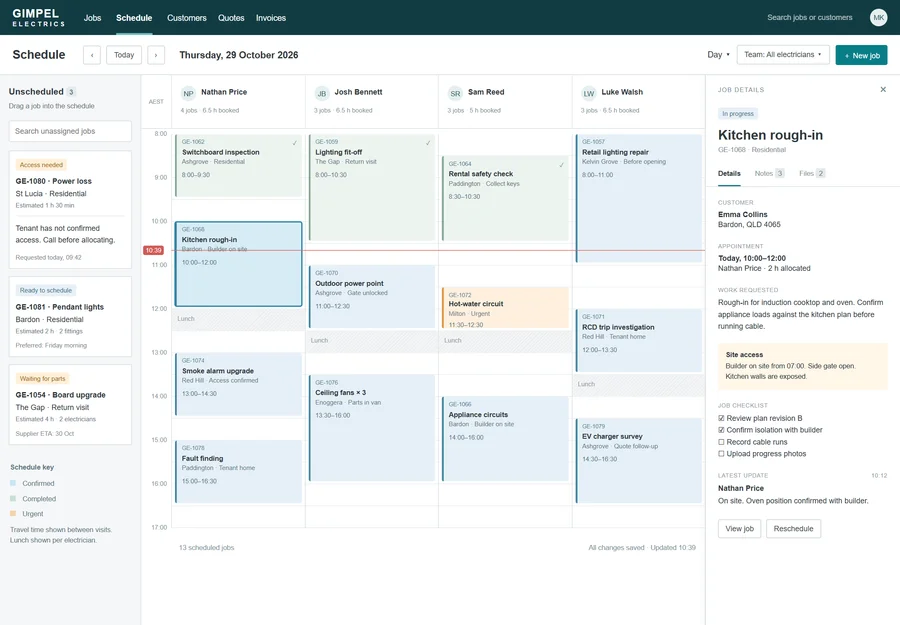
Task: Click the In progress status badge
Action: pos(738,114)
